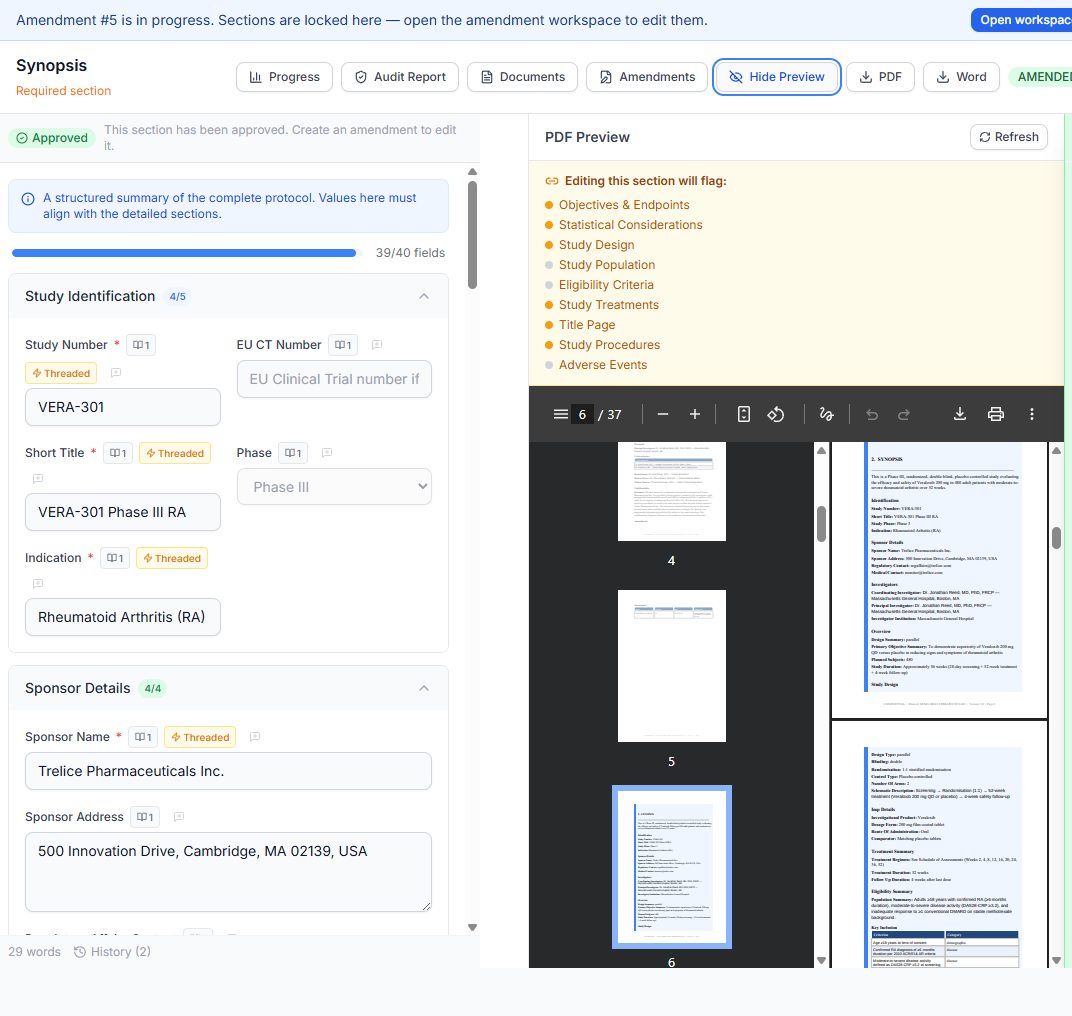The width and height of the screenshot is (1072, 1016).
Task: Open Study Procedures flagged section
Action: tap(609, 345)
